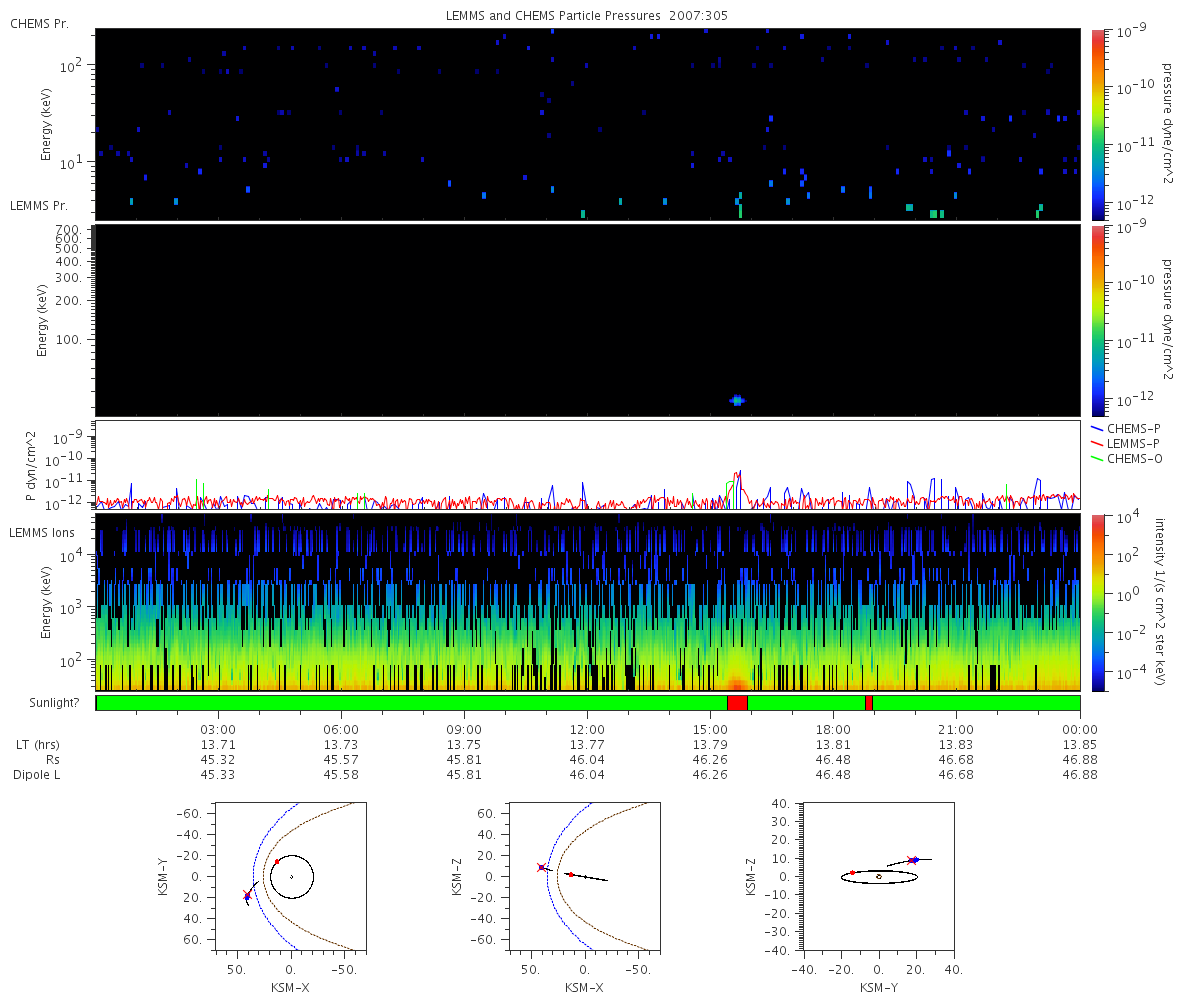Click the small red segment in Sunlight bar
Image resolution: width=1200 pixels, height=1000 pixels.
(x=869, y=703)
